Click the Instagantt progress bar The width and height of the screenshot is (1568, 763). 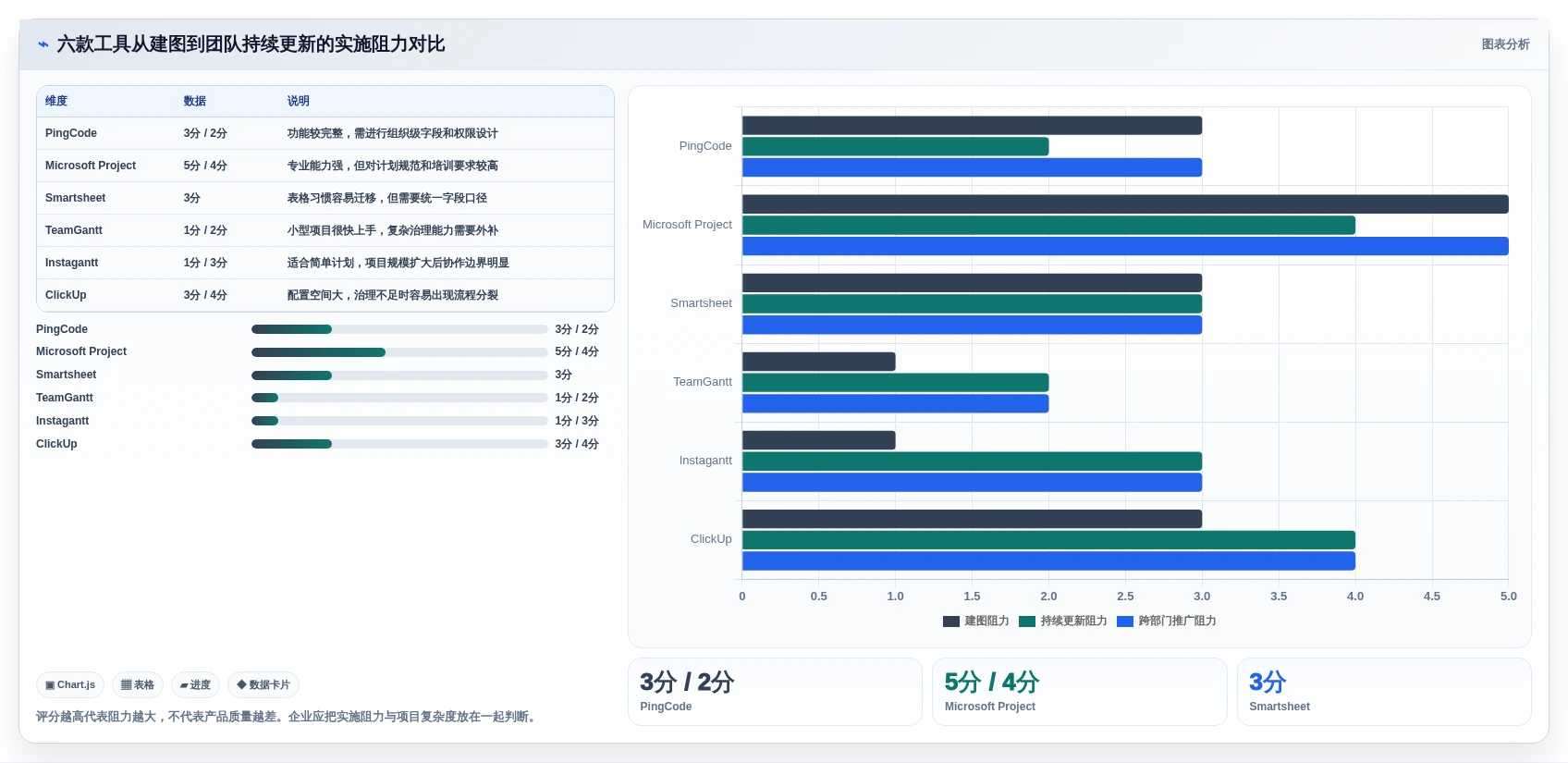coord(399,421)
